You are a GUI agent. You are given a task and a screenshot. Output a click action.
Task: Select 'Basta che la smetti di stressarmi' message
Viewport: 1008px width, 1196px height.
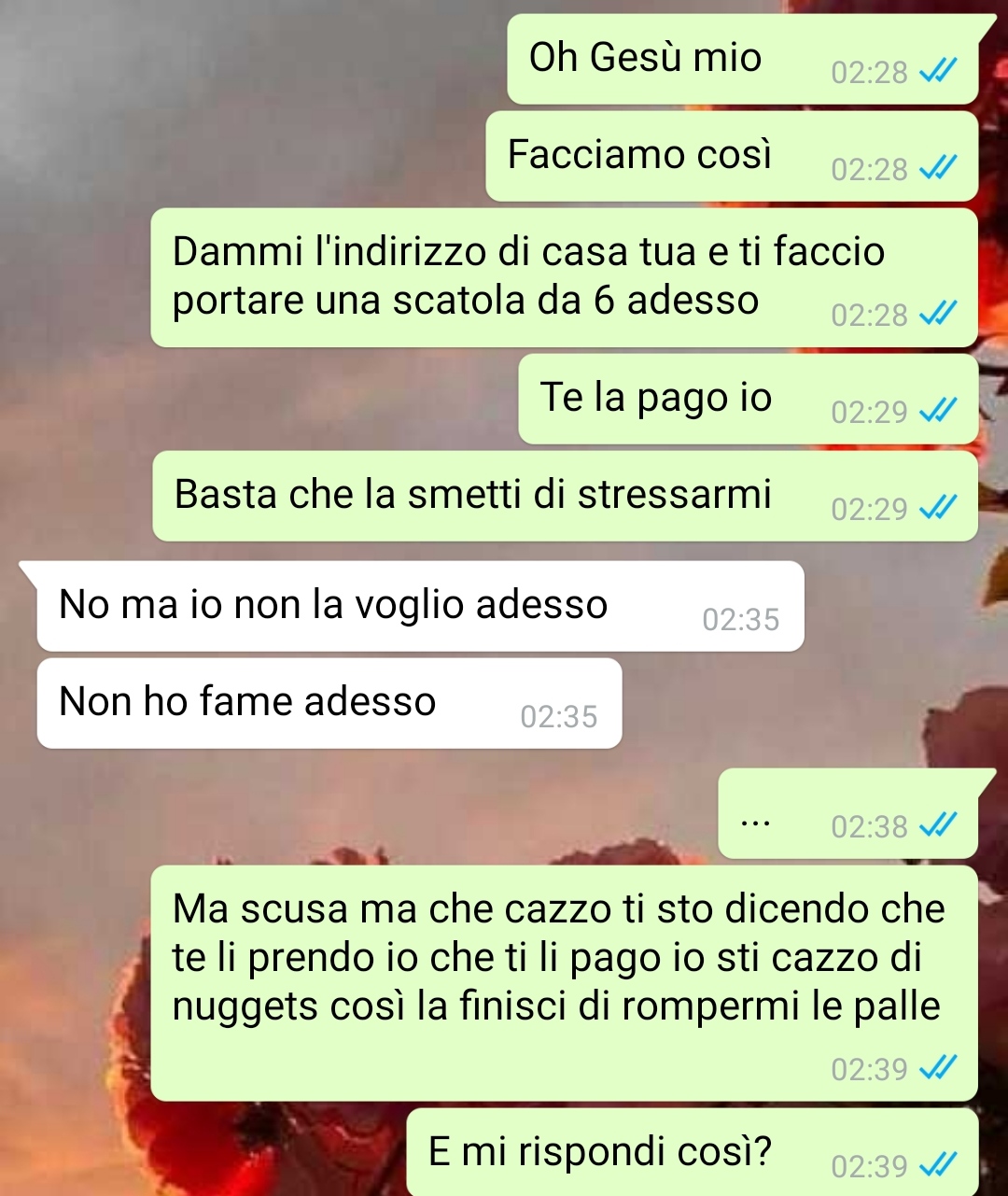(x=566, y=496)
